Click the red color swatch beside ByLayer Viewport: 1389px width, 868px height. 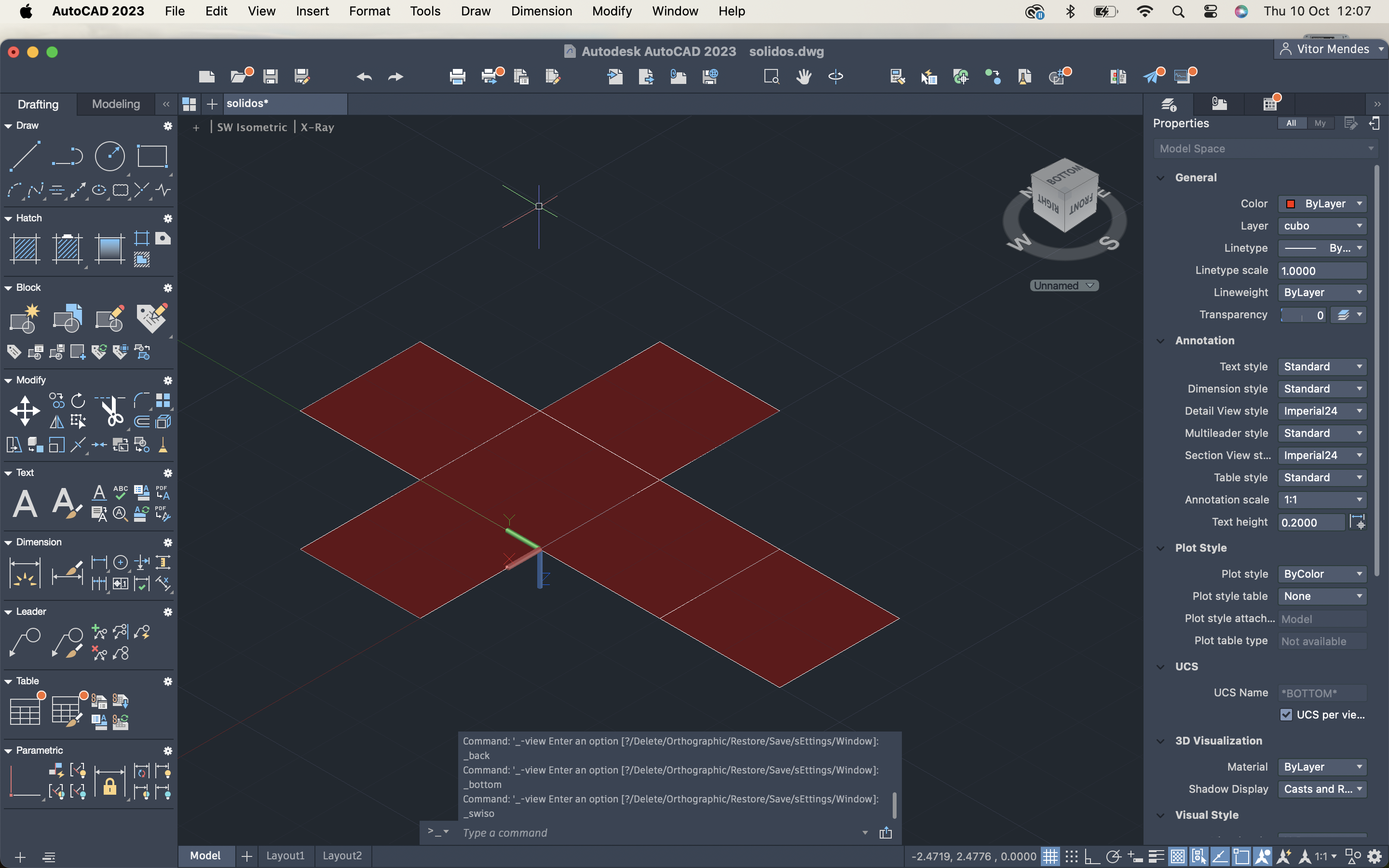[x=1290, y=204]
